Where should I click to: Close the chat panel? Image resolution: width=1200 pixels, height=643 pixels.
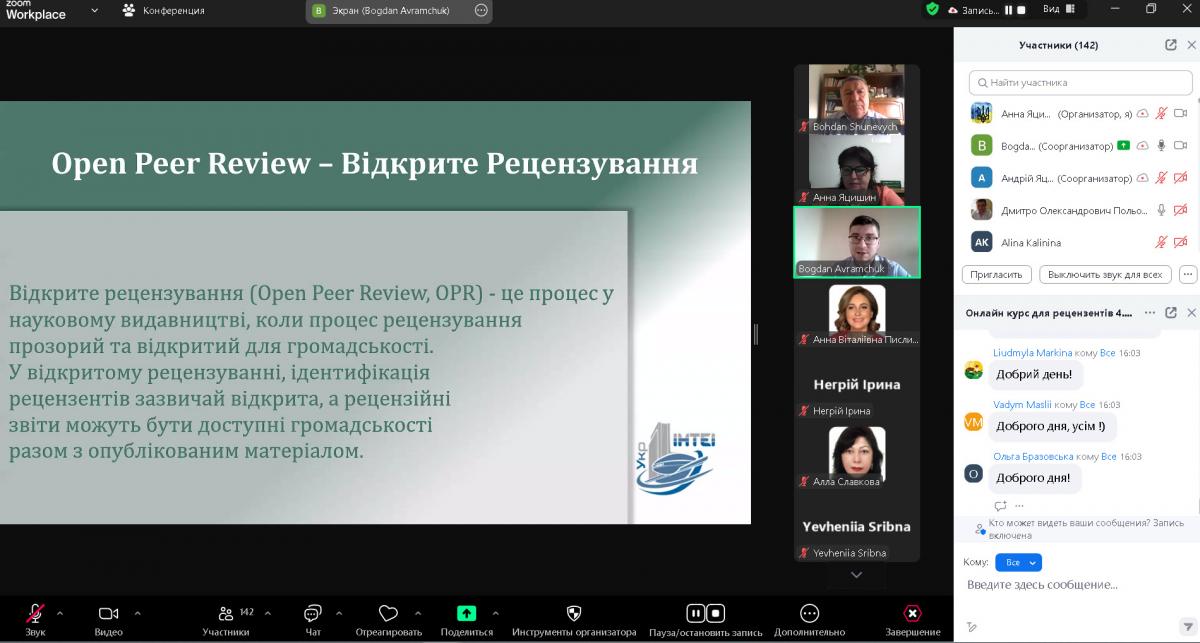click(1191, 313)
